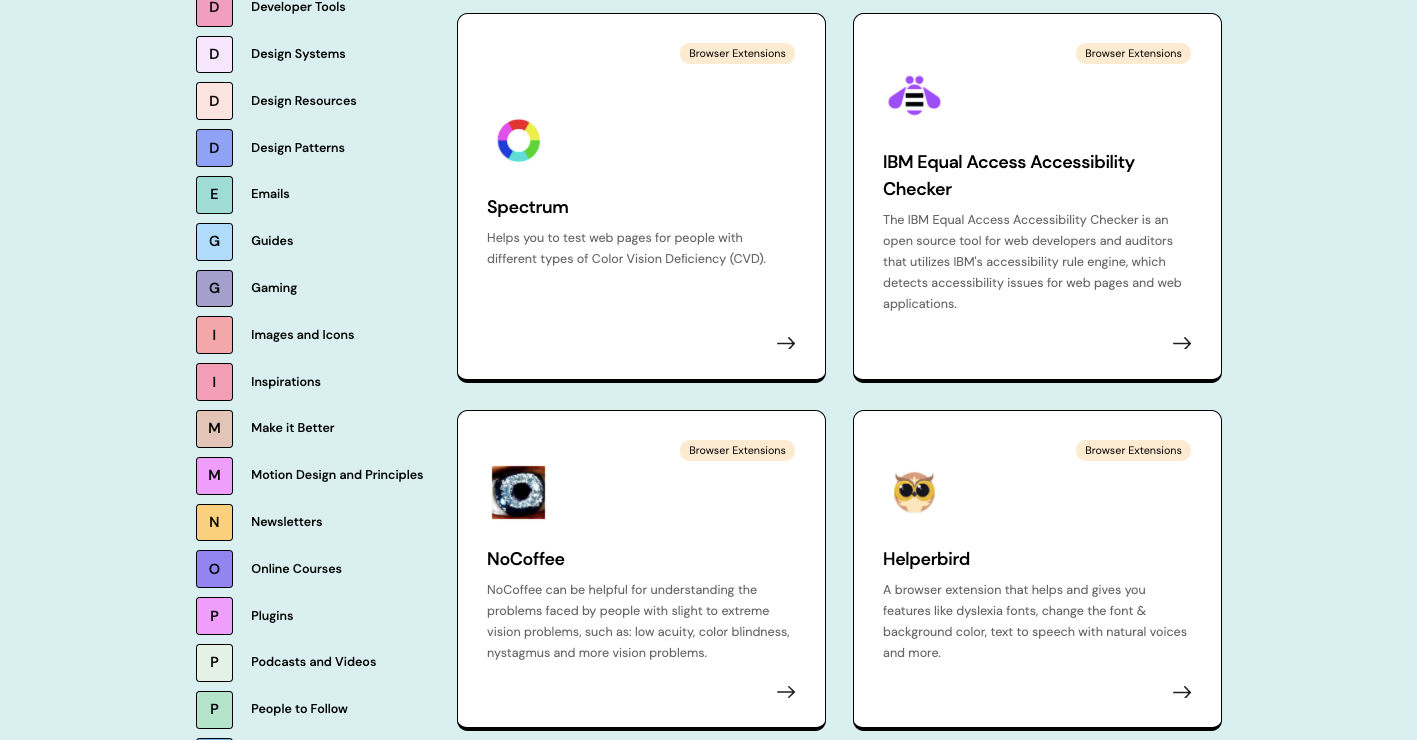1417x740 pixels.
Task: Click the P tile beside People to Follow
Action: [x=214, y=709]
